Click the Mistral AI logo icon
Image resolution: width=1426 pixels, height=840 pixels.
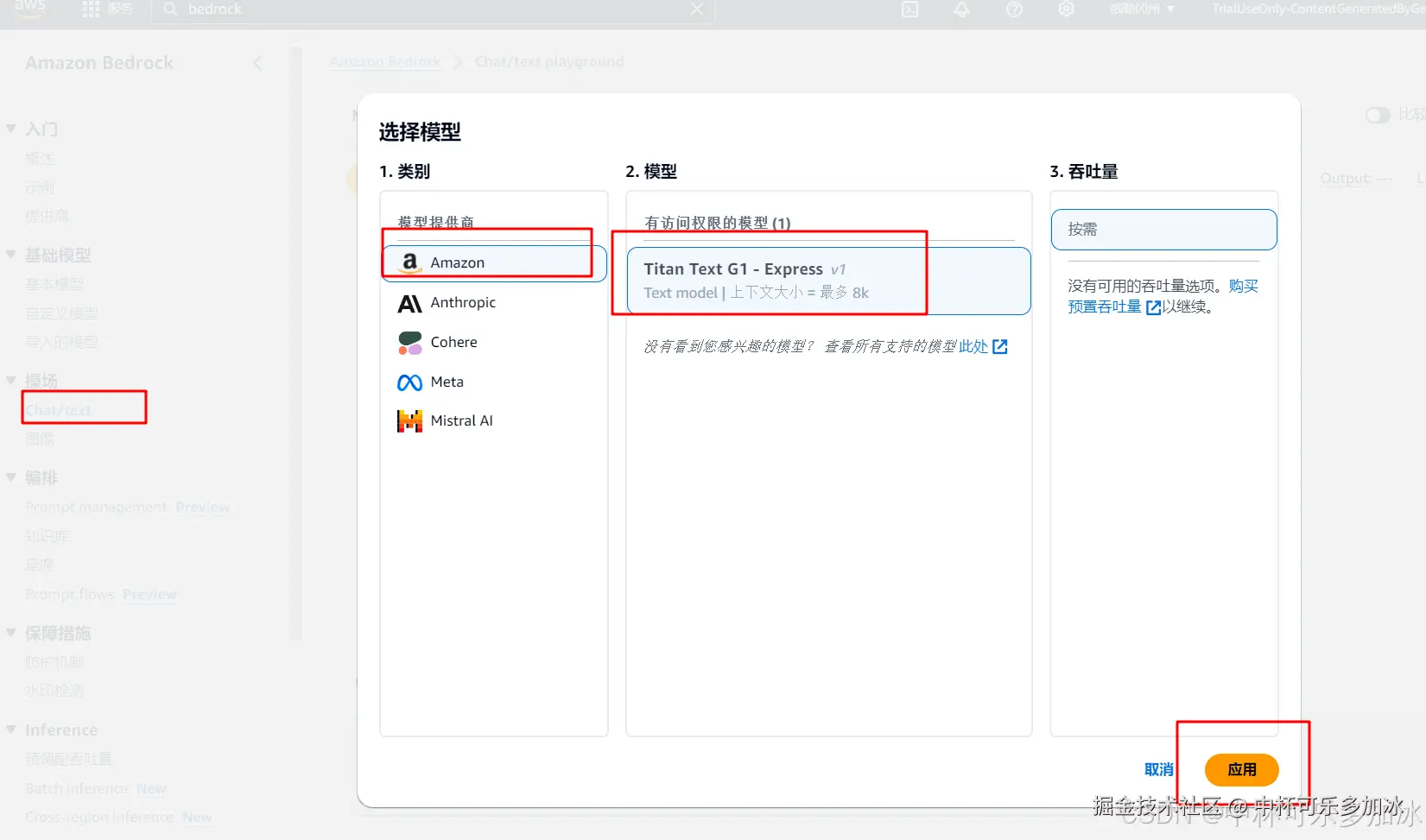[409, 421]
